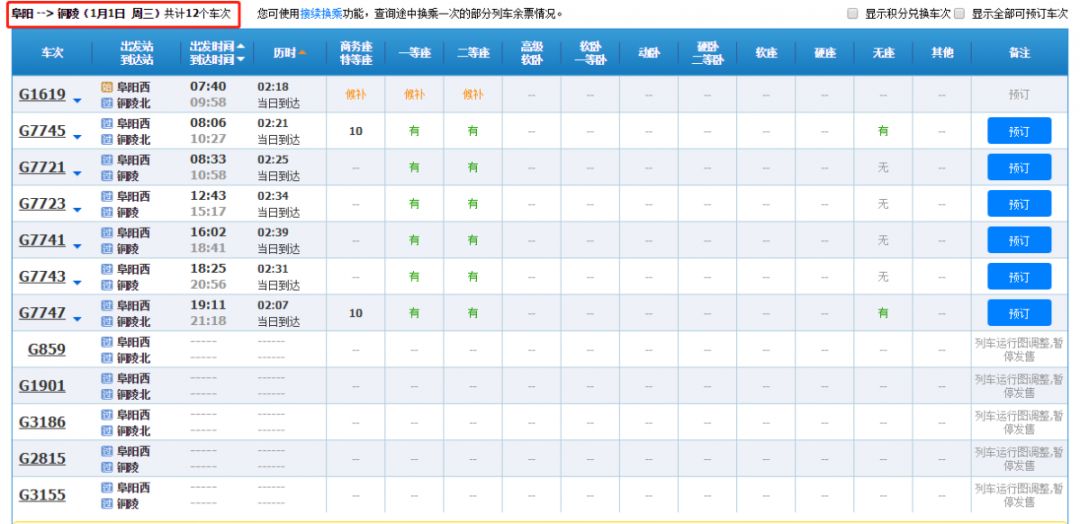Click arrival station icon in G2815 row
The image size is (1080, 524).
tap(107, 468)
